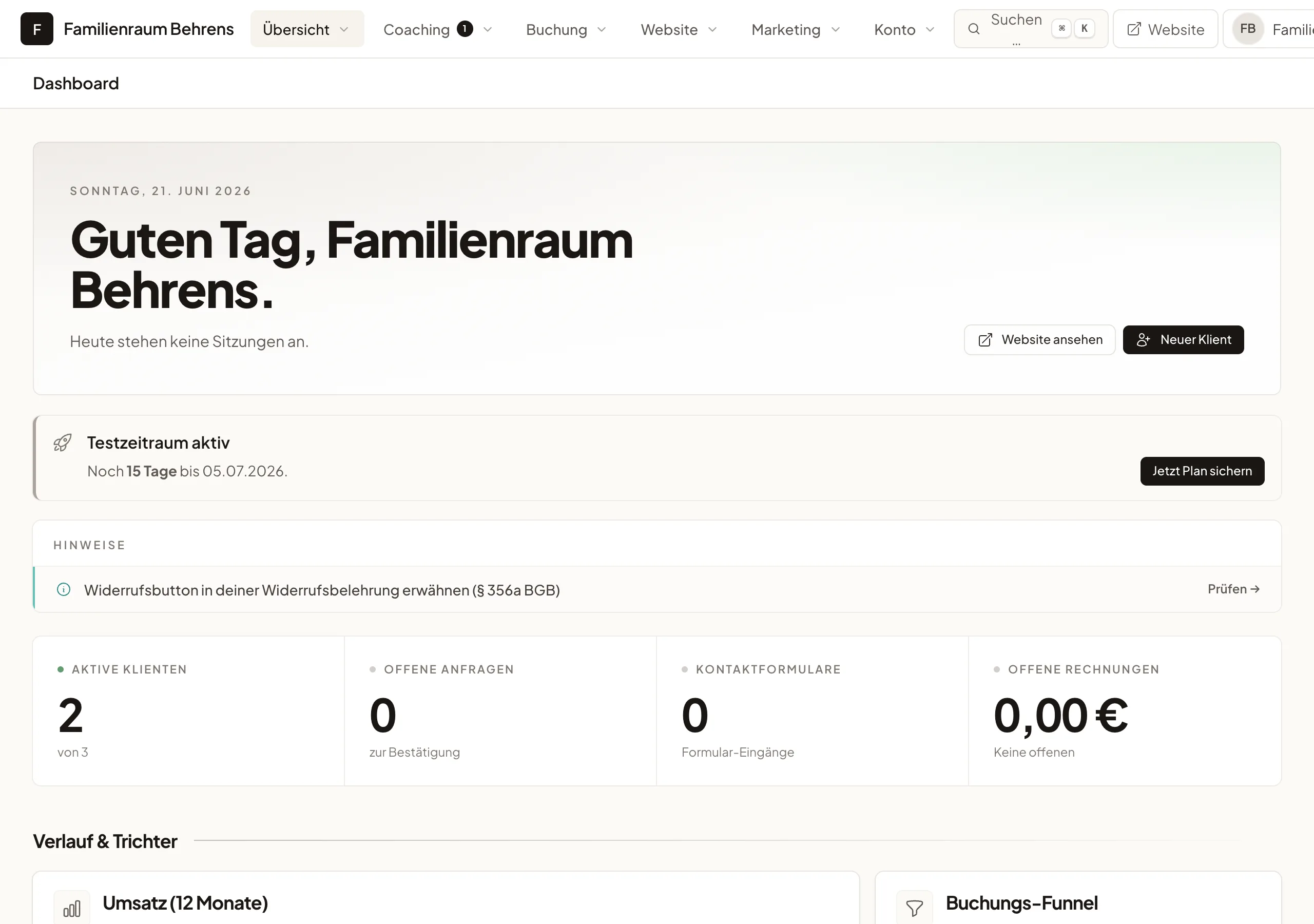The image size is (1314, 924).
Task: Click the FB avatar
Action: pos(1248,29)
